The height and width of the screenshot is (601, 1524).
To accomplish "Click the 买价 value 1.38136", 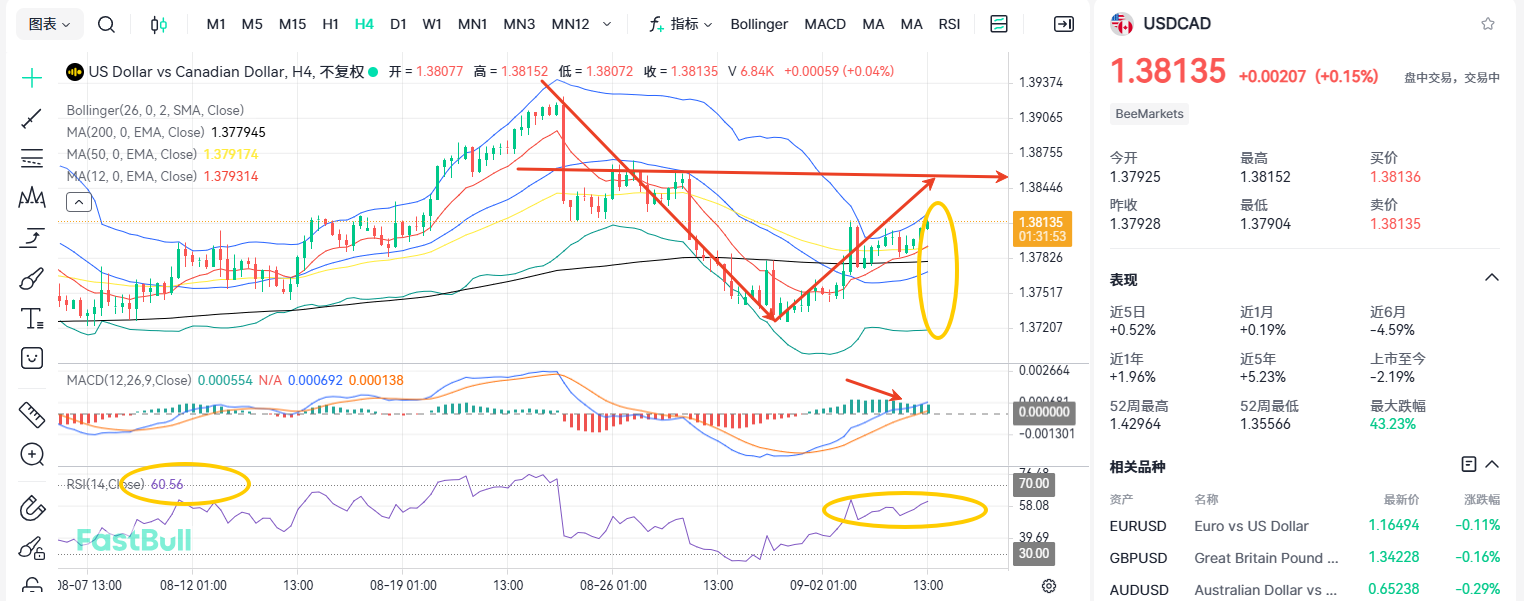I will pos(1393,177).
